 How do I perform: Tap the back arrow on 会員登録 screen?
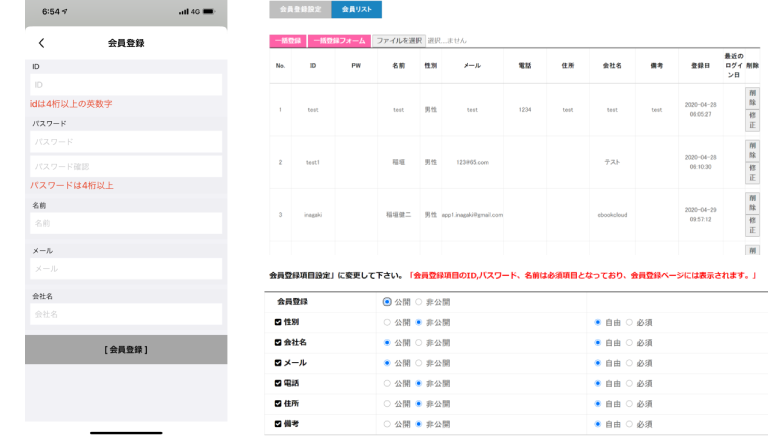(41, 43)
